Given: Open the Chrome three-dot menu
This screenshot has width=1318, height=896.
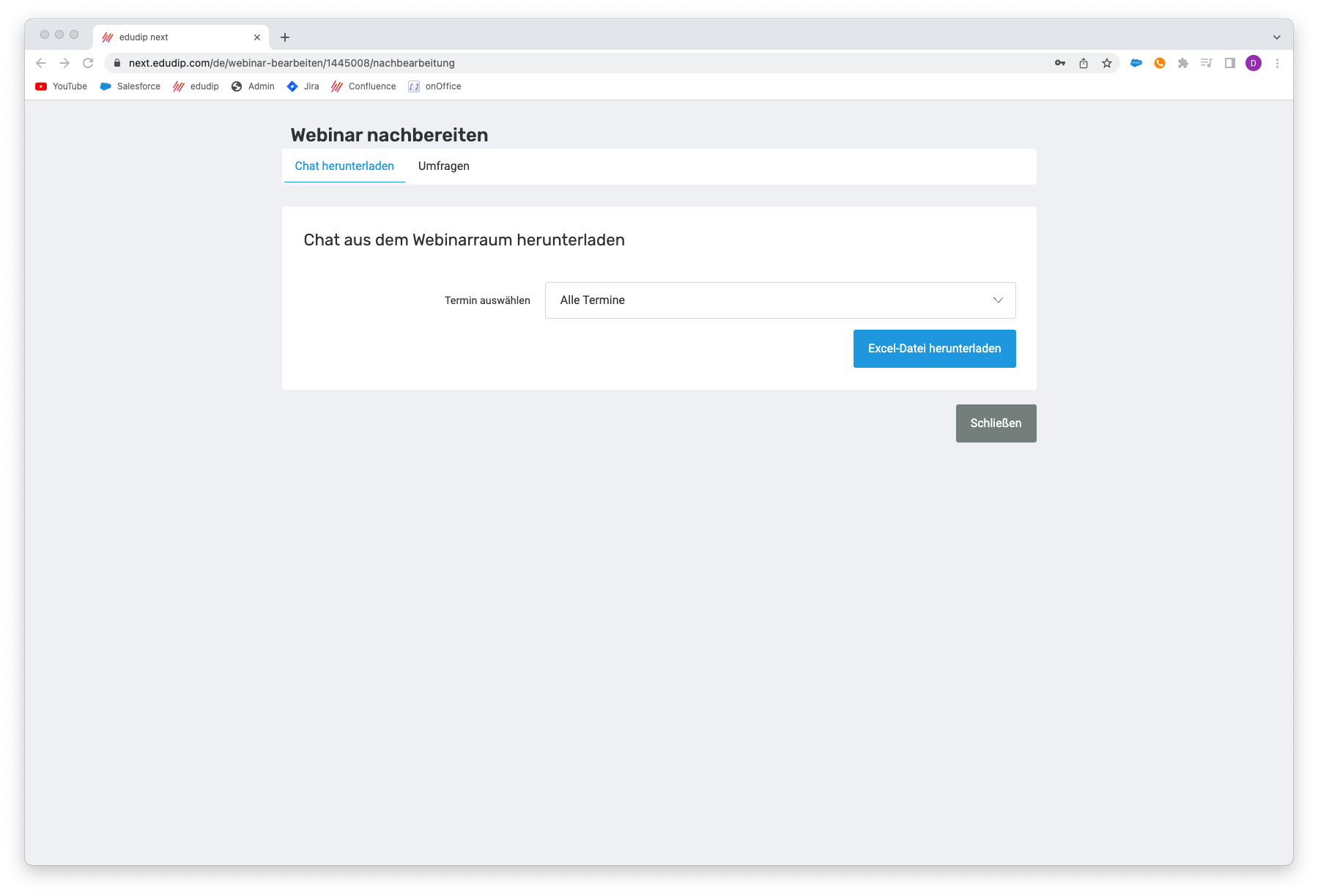Looking at the screenshot, I should tap(1277, 64).
